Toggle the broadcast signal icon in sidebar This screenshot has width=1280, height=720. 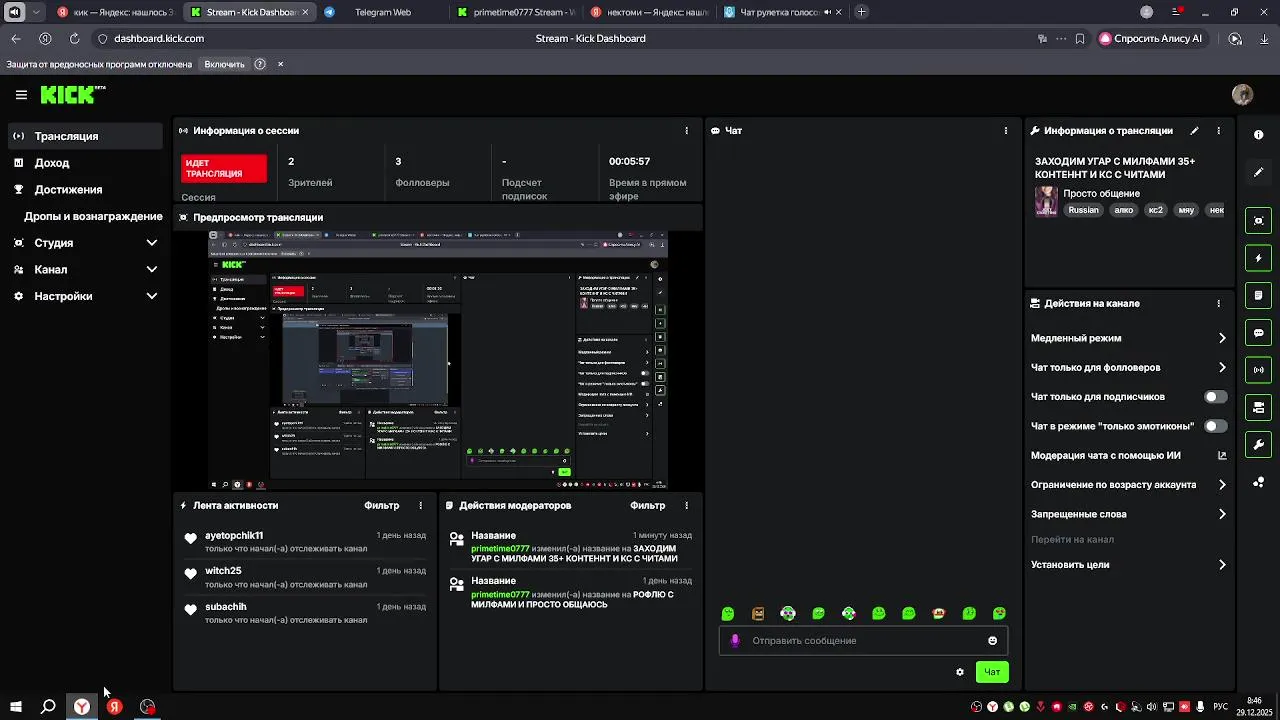tap(1259, 370)
